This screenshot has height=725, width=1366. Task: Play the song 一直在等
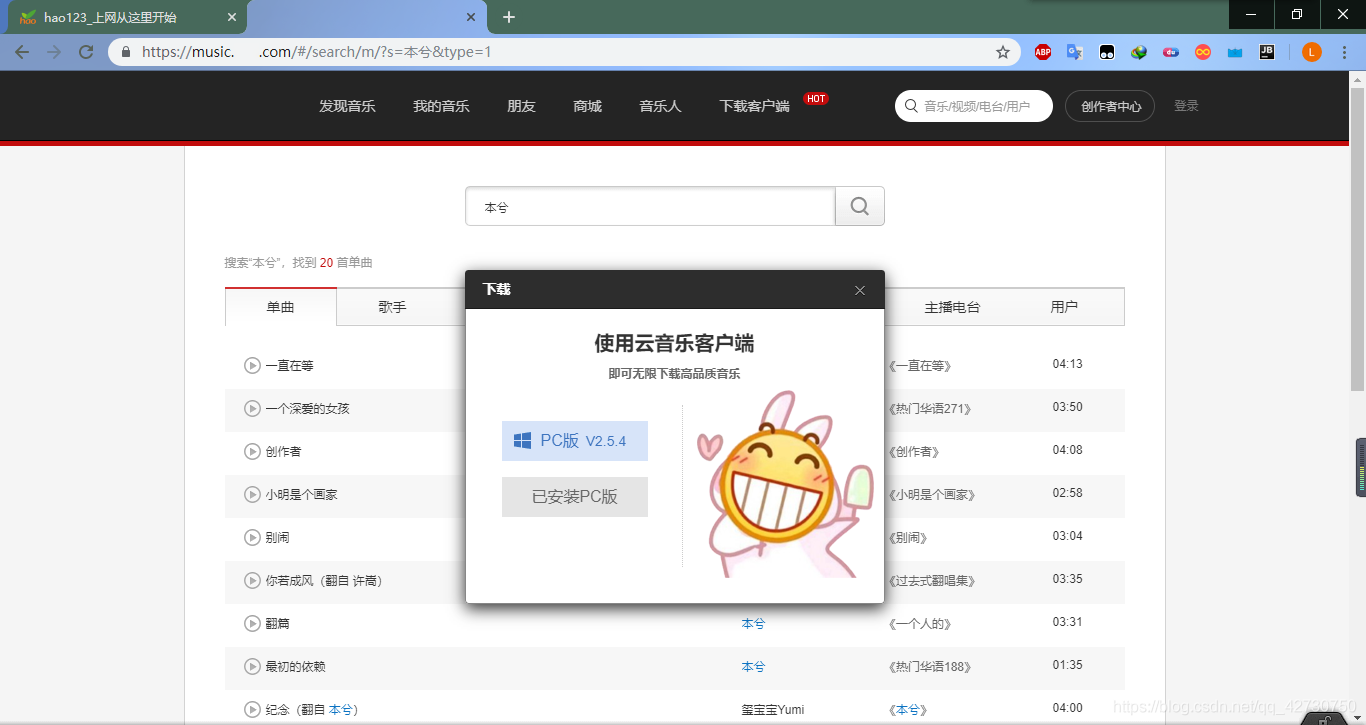tap(252, 365)
